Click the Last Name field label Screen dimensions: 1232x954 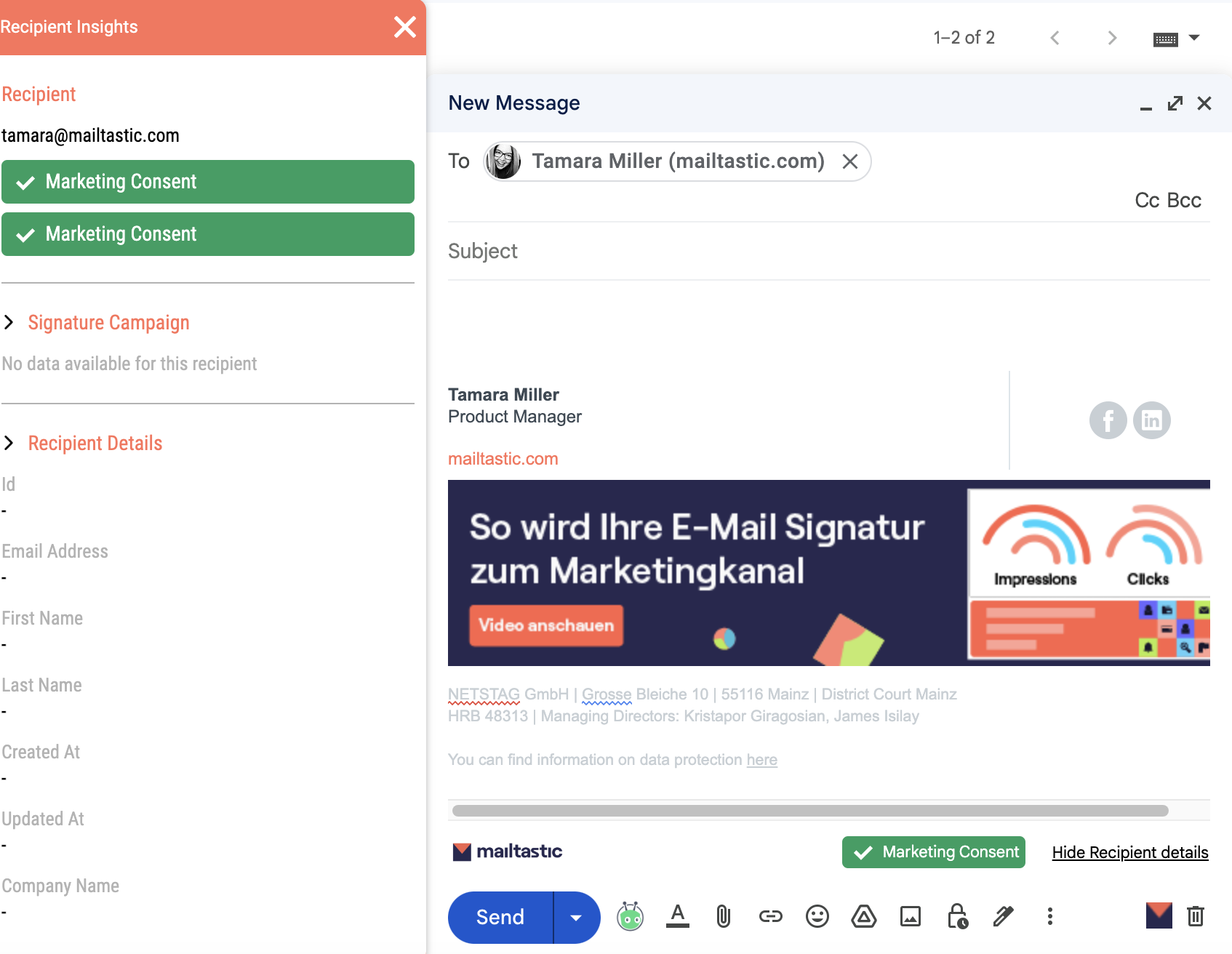(x=41, y=685)
